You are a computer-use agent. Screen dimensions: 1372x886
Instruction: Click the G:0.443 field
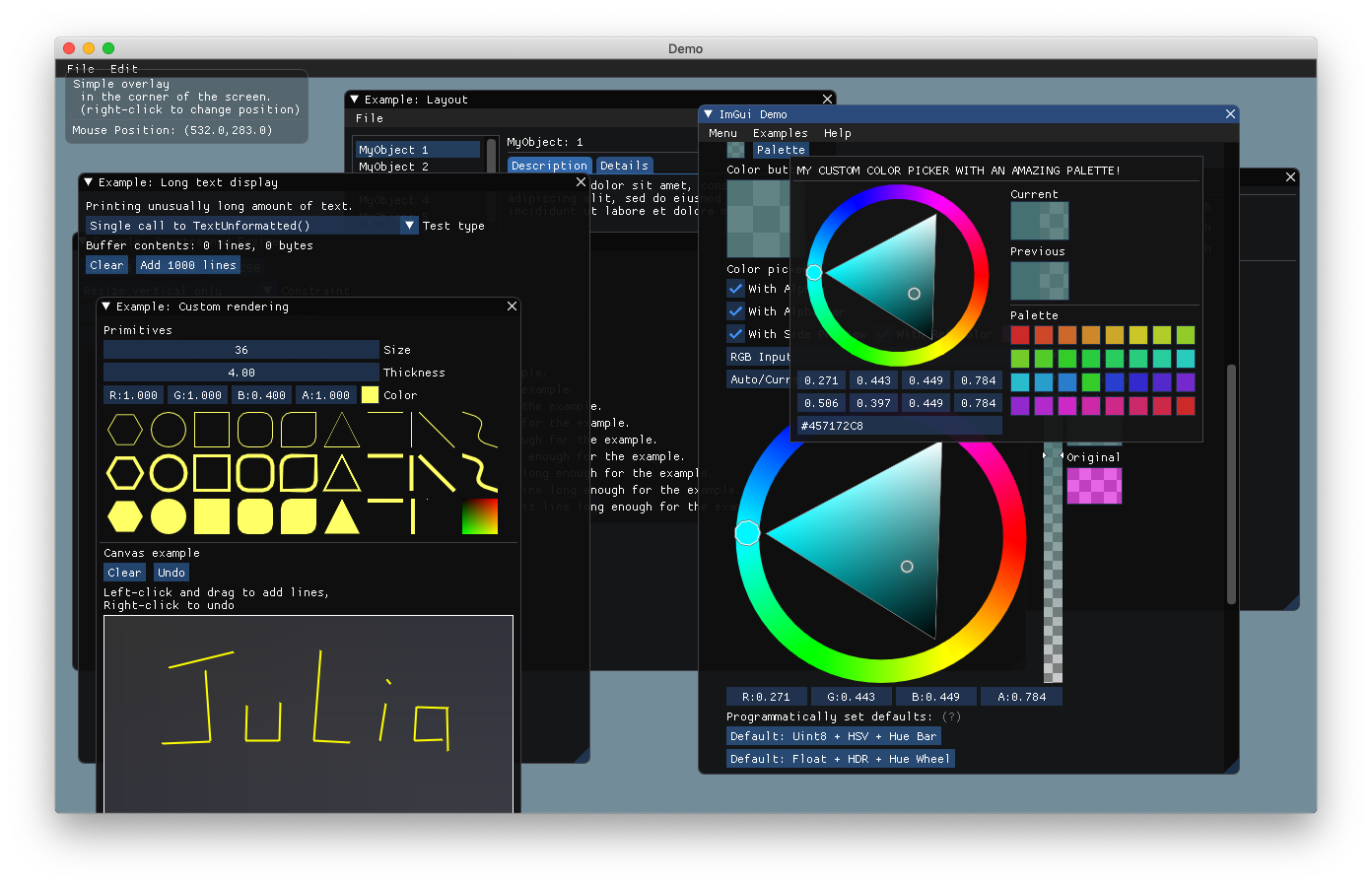coord(851,697)
